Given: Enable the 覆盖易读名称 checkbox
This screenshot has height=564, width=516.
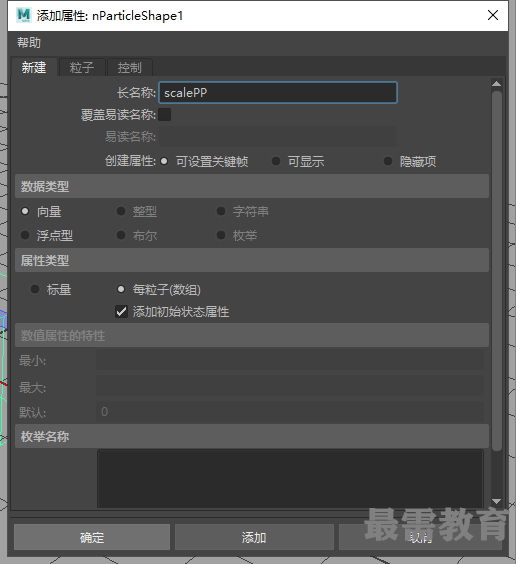Looking at the screenshot, I should tap(165, 115).
